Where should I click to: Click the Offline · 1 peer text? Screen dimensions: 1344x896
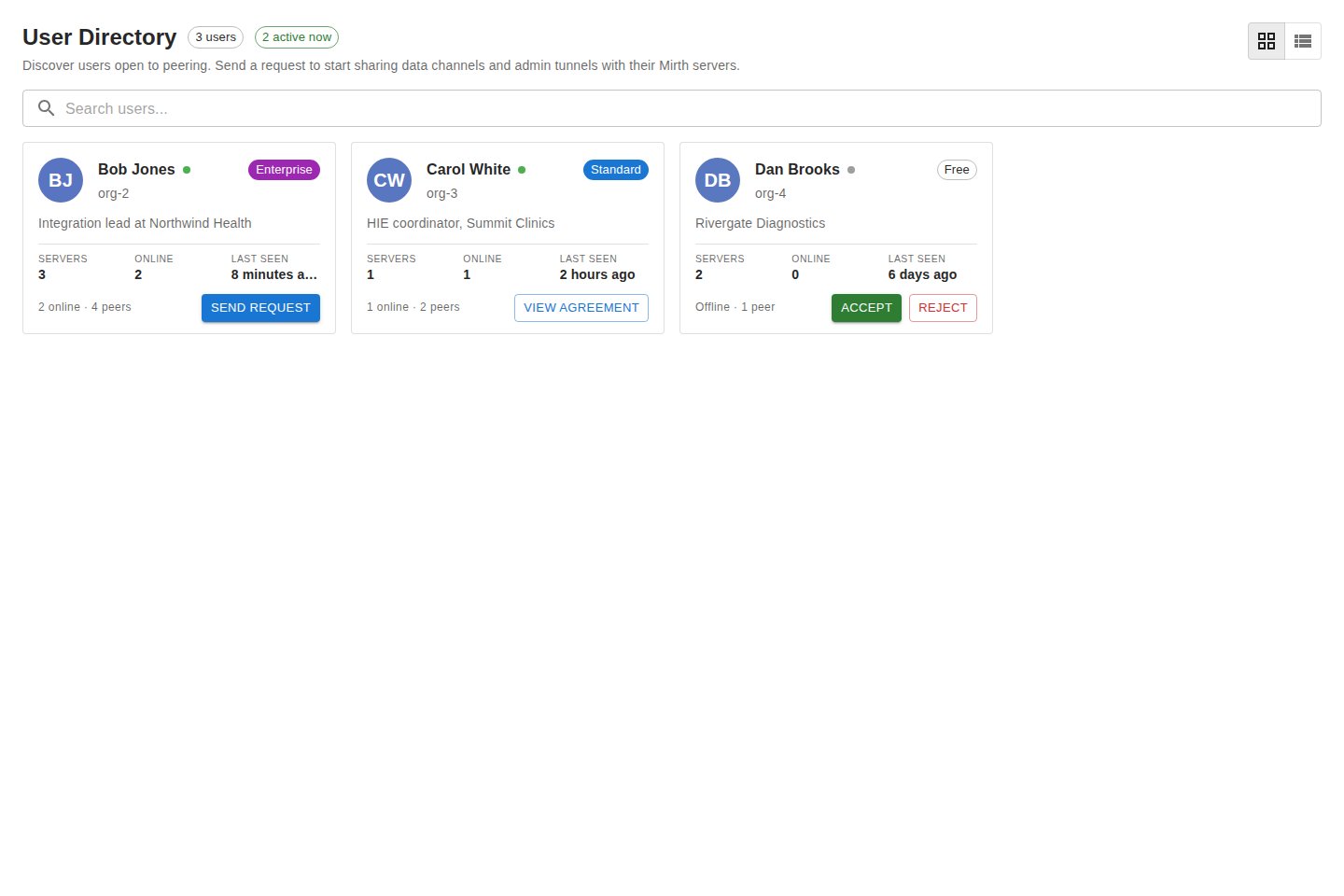[x=735, y=307]
